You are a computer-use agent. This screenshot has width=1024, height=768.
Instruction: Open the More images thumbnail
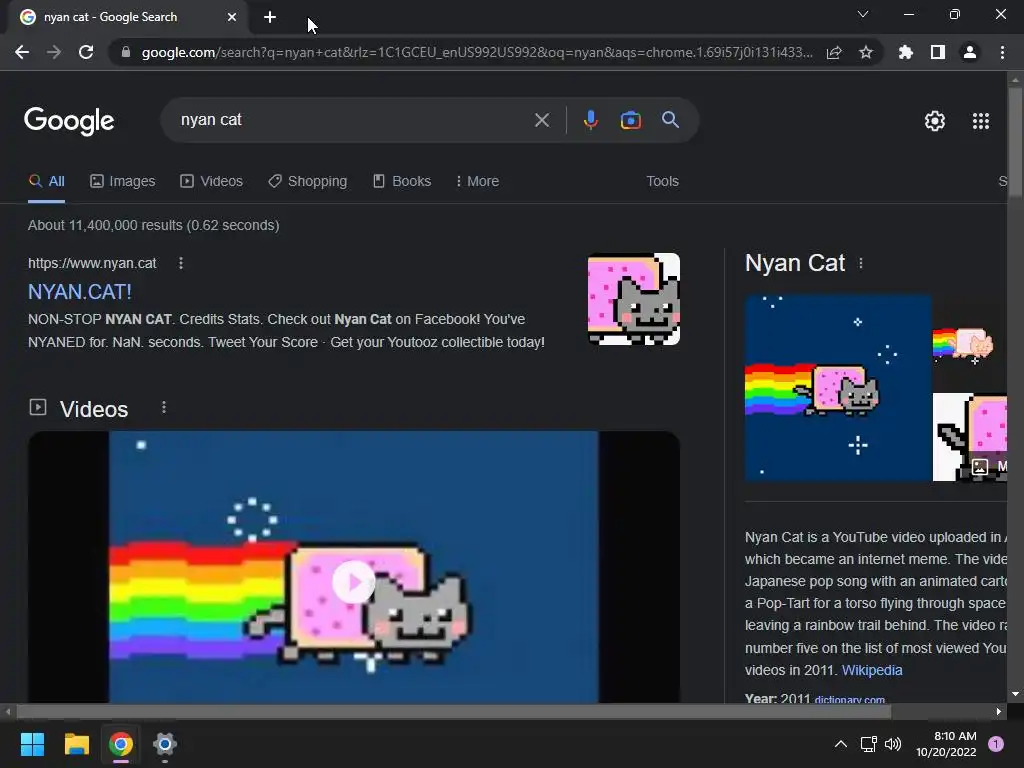tap(970, 437)
